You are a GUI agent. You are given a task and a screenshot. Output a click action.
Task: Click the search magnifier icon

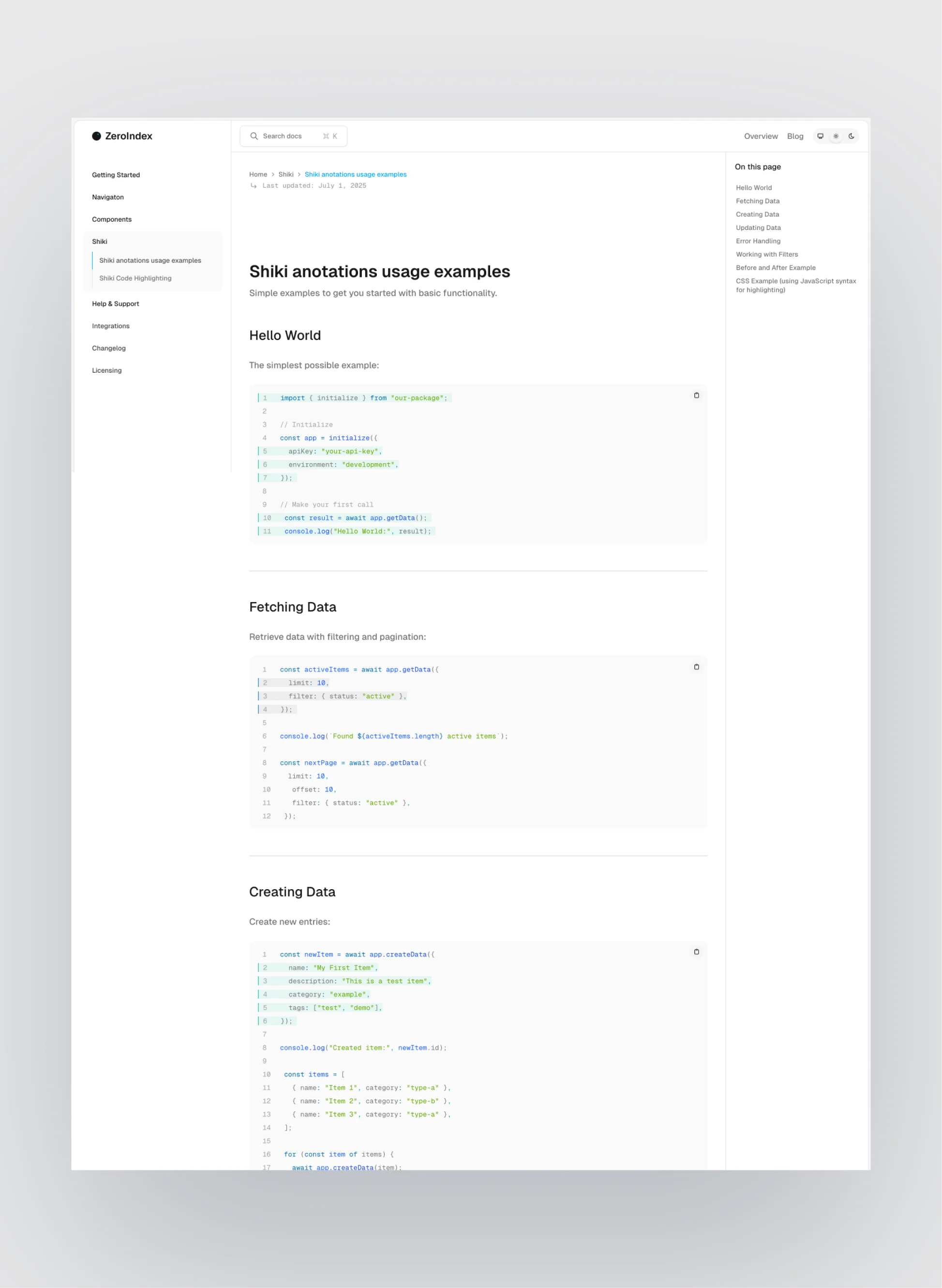(x=254, y=136)
